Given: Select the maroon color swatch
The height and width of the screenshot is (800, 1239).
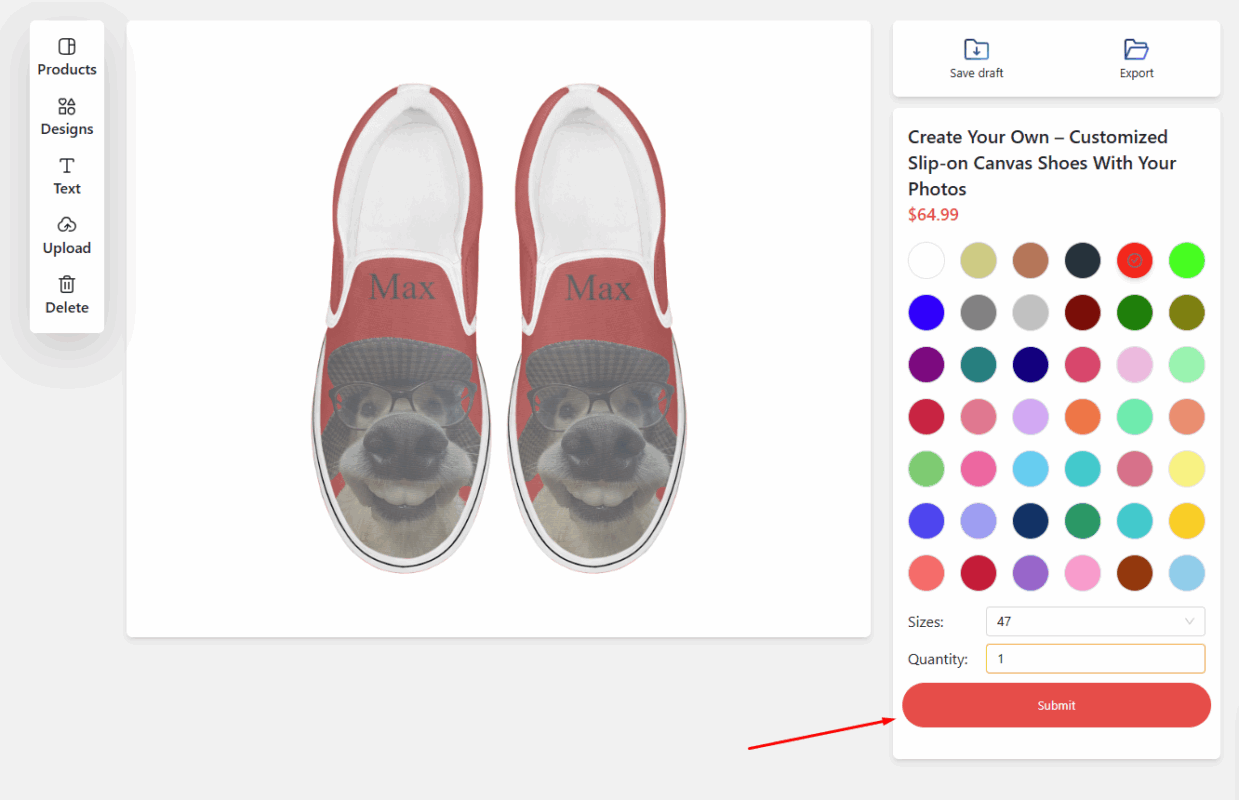Looking at the screenshot, I should (1082, 313).
